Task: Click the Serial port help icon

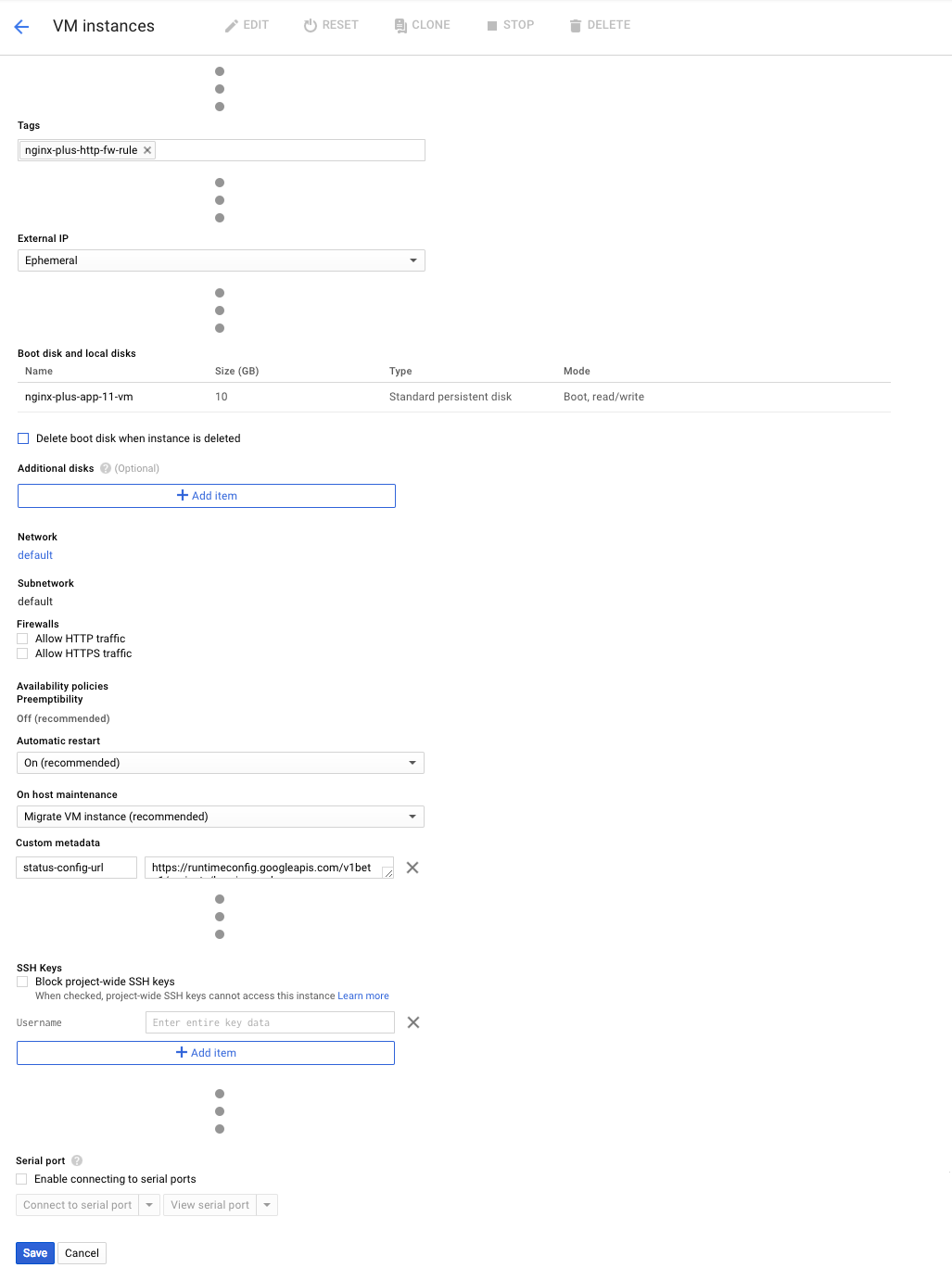Action: [x=77, y=1160]
